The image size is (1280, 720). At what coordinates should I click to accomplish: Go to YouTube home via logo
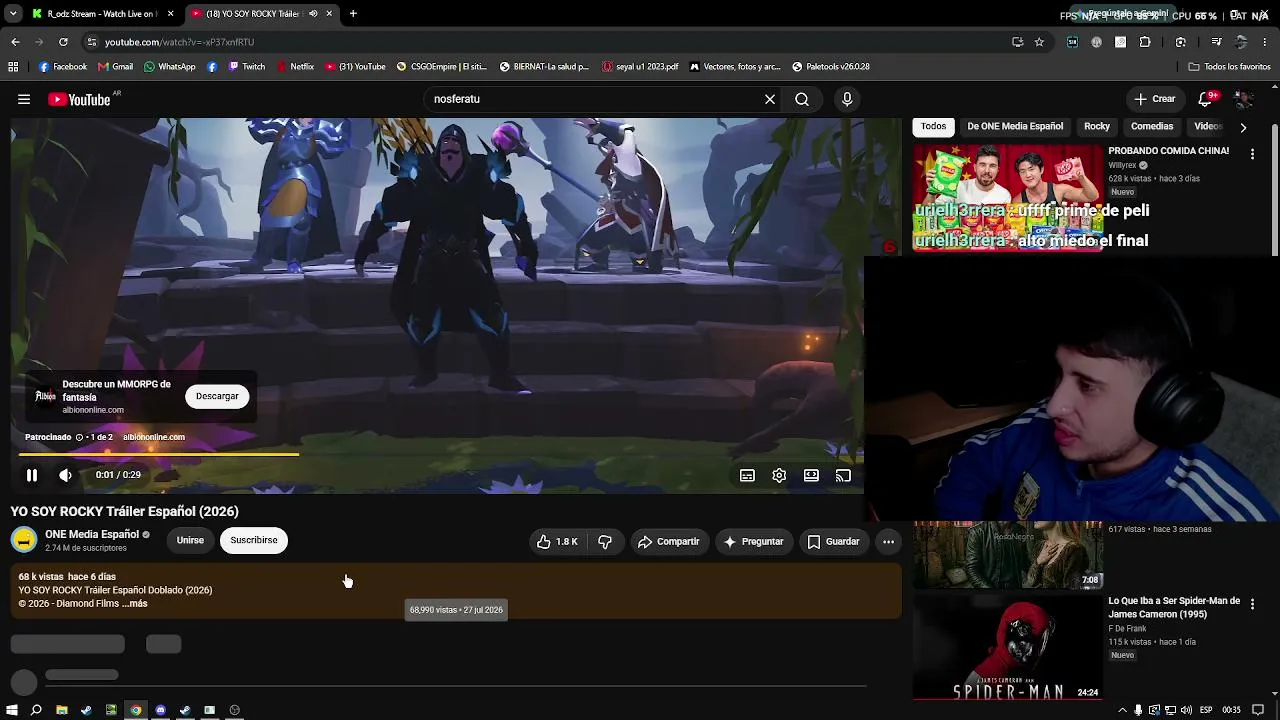(x=79, y=99)
